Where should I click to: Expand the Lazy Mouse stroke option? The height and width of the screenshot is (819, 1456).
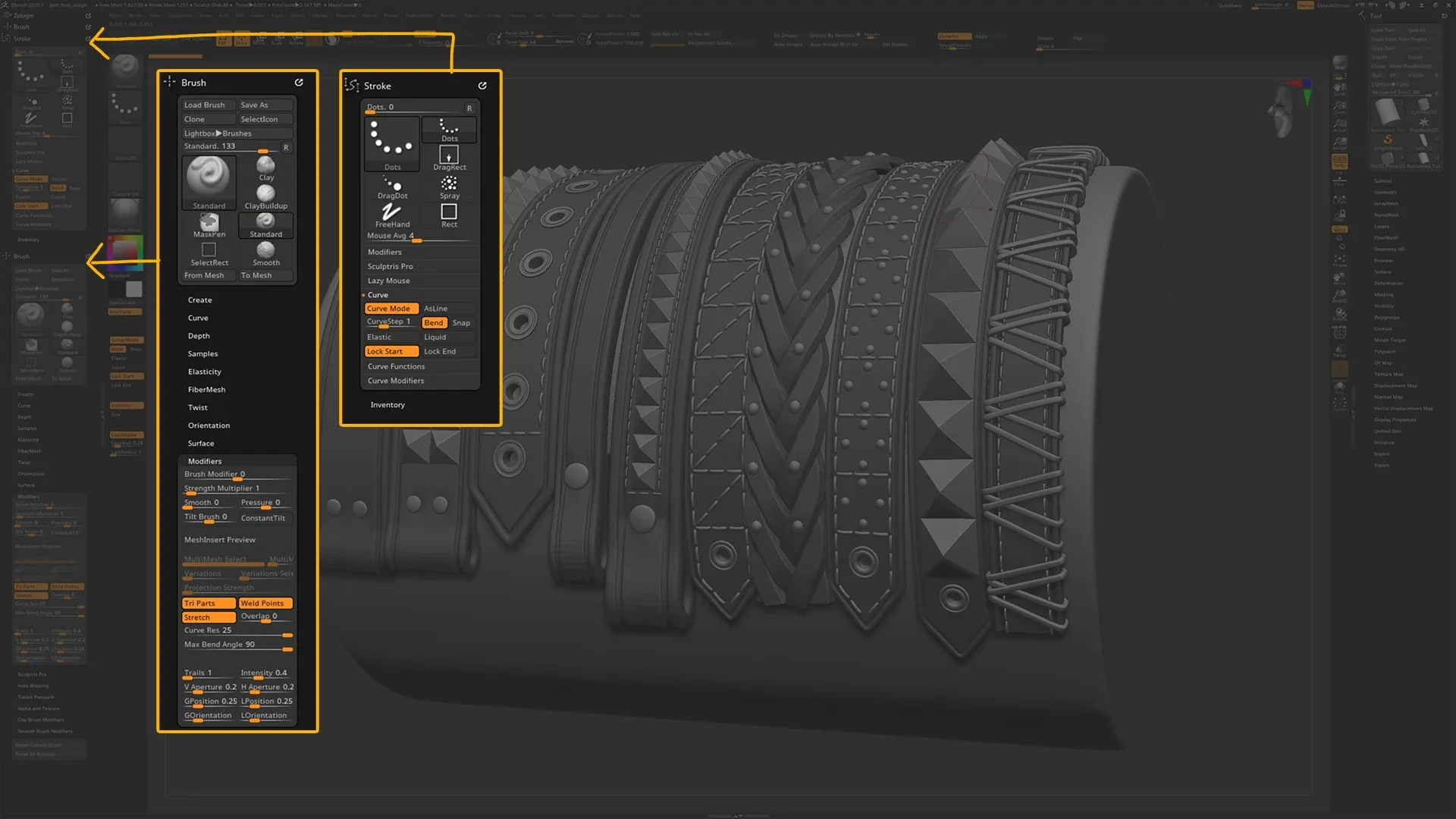pos(389,280)
